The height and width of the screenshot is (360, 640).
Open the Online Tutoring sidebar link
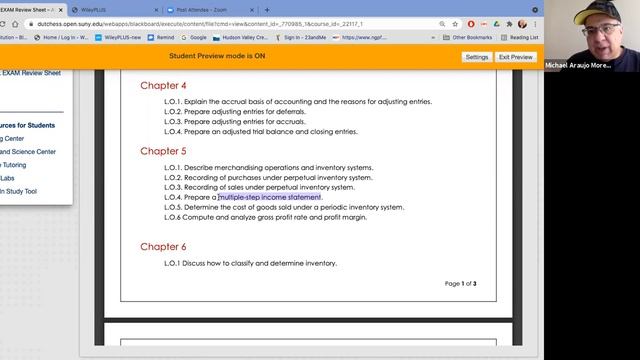pyautogui.click(x=13, y=165)
